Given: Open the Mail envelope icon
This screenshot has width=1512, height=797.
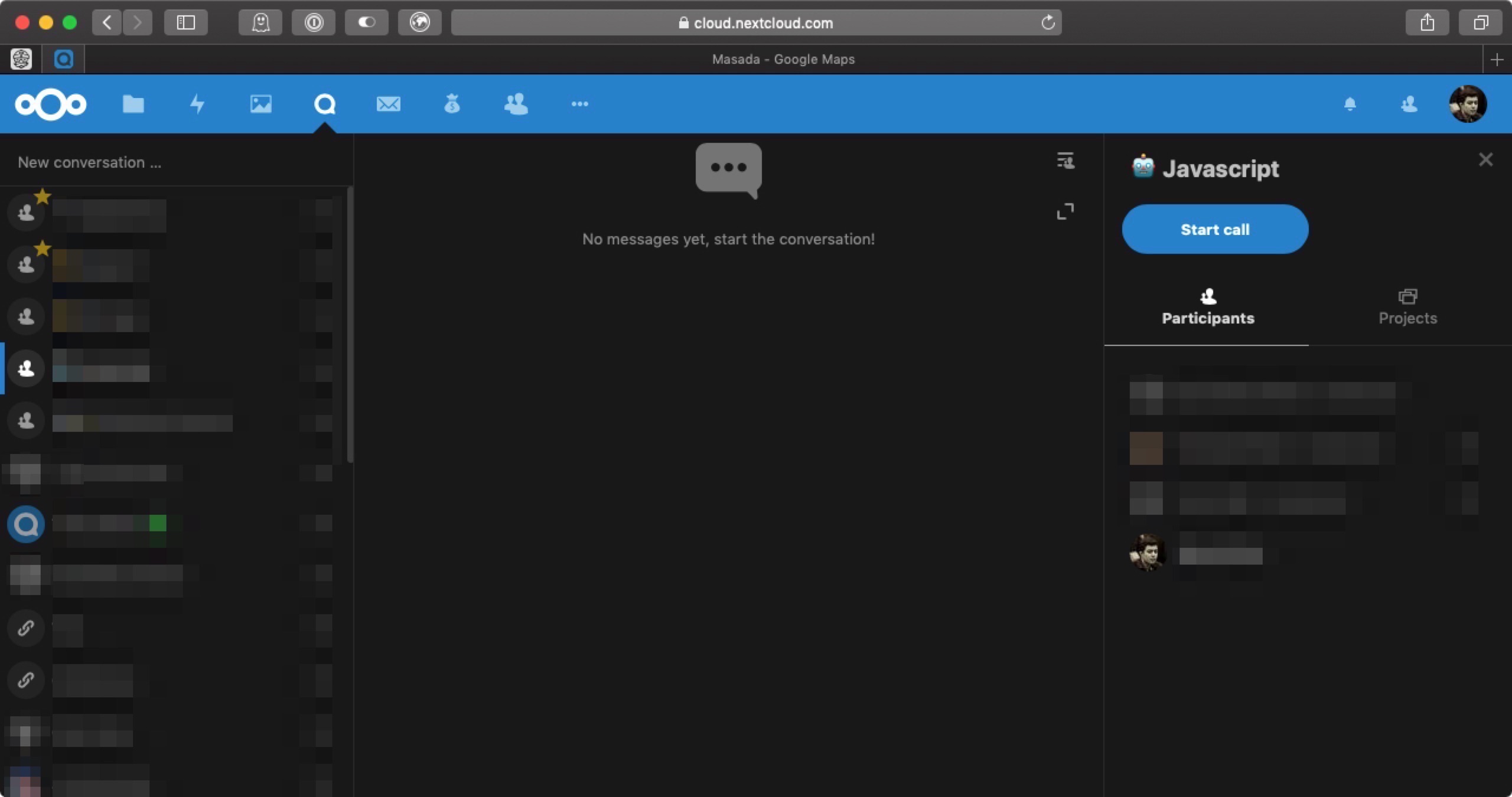Looking at the screenshot, I should click(x=389, y=104).
